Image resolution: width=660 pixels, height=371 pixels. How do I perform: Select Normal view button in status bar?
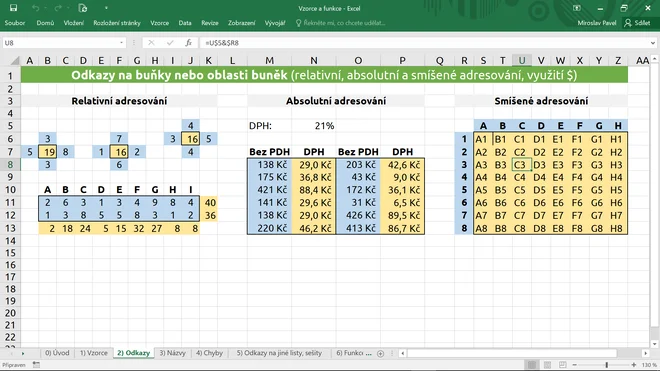click(x=532, y=365)
